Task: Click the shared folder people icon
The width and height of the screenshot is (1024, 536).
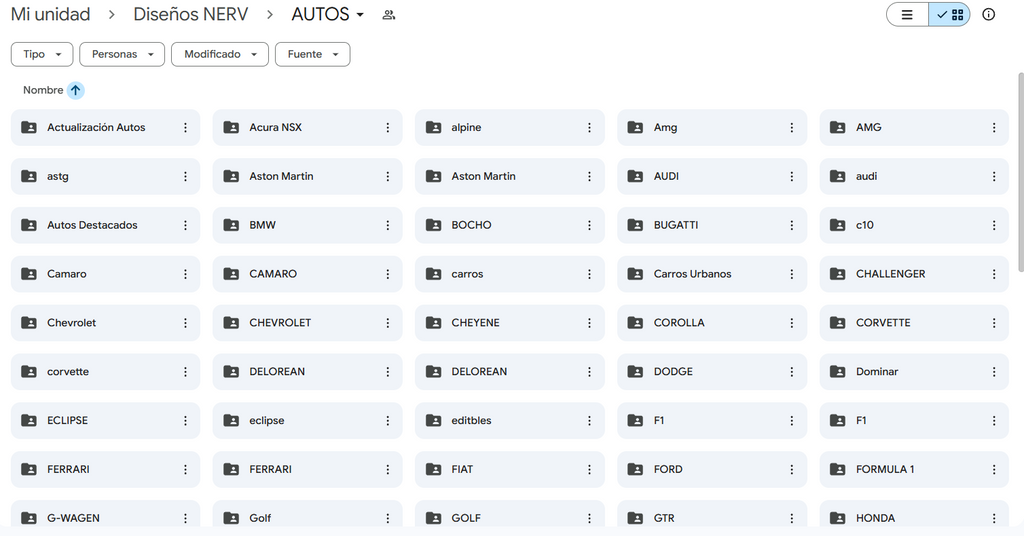Action: pos(389,15)
